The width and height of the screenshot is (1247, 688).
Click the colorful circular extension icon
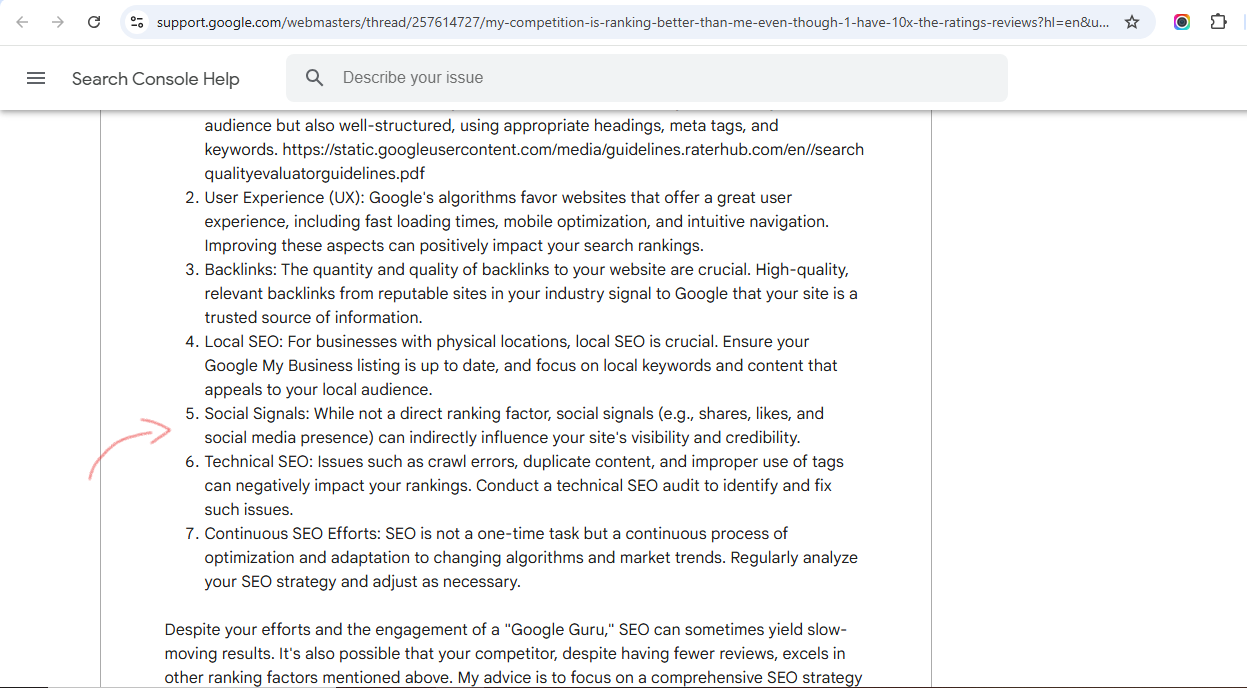tap(1182, 22)
